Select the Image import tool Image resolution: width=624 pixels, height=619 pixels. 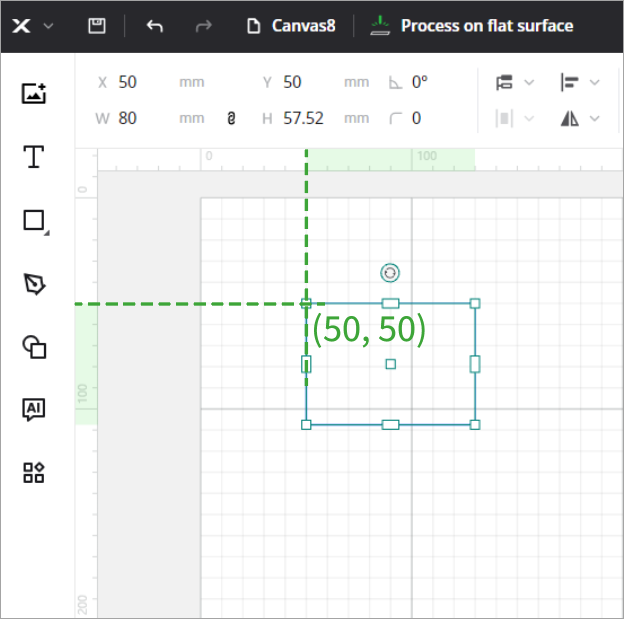click(35, 94)
